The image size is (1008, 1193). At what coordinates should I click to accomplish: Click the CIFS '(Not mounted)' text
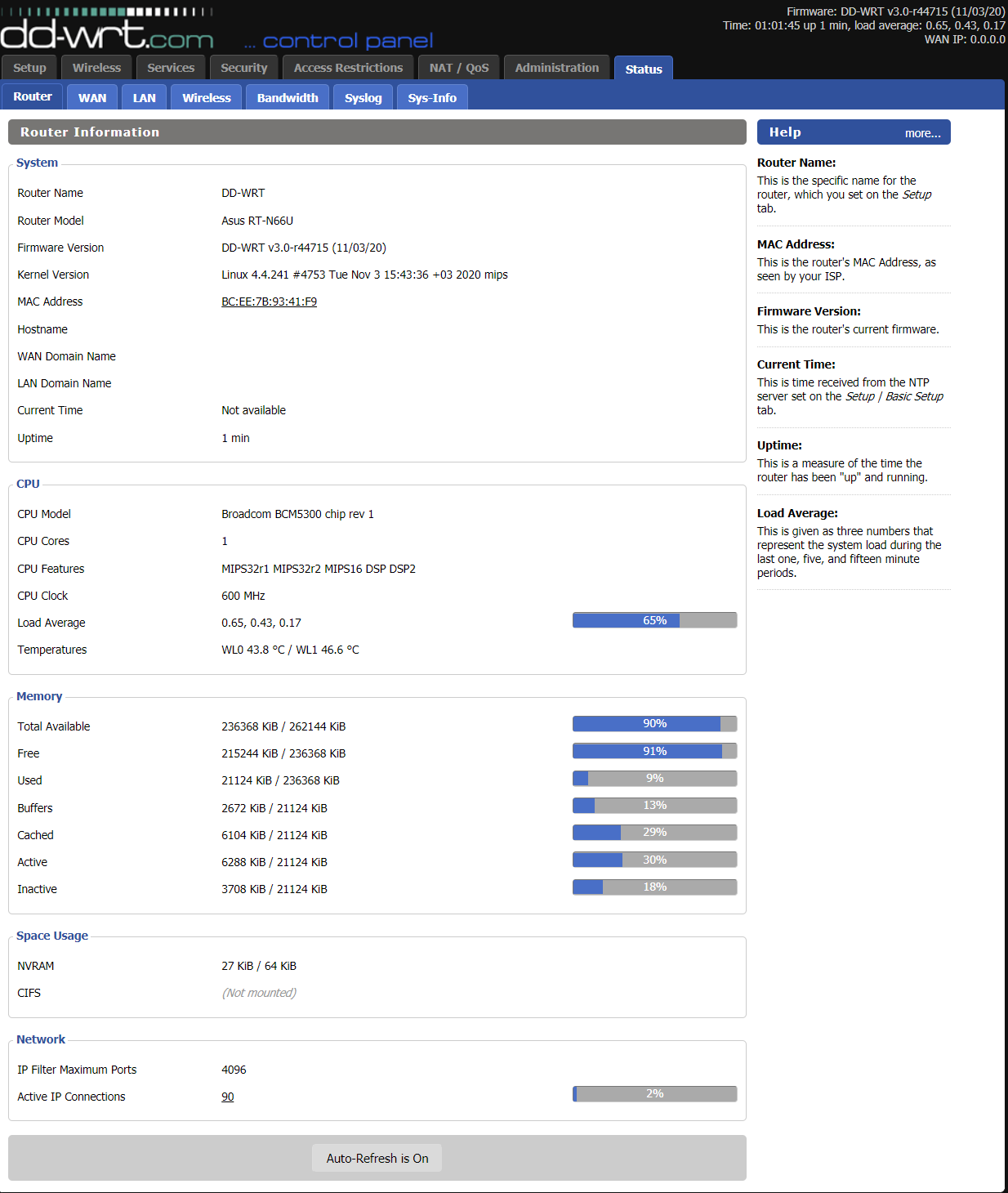pyautogui.click(x=259, y=993)
